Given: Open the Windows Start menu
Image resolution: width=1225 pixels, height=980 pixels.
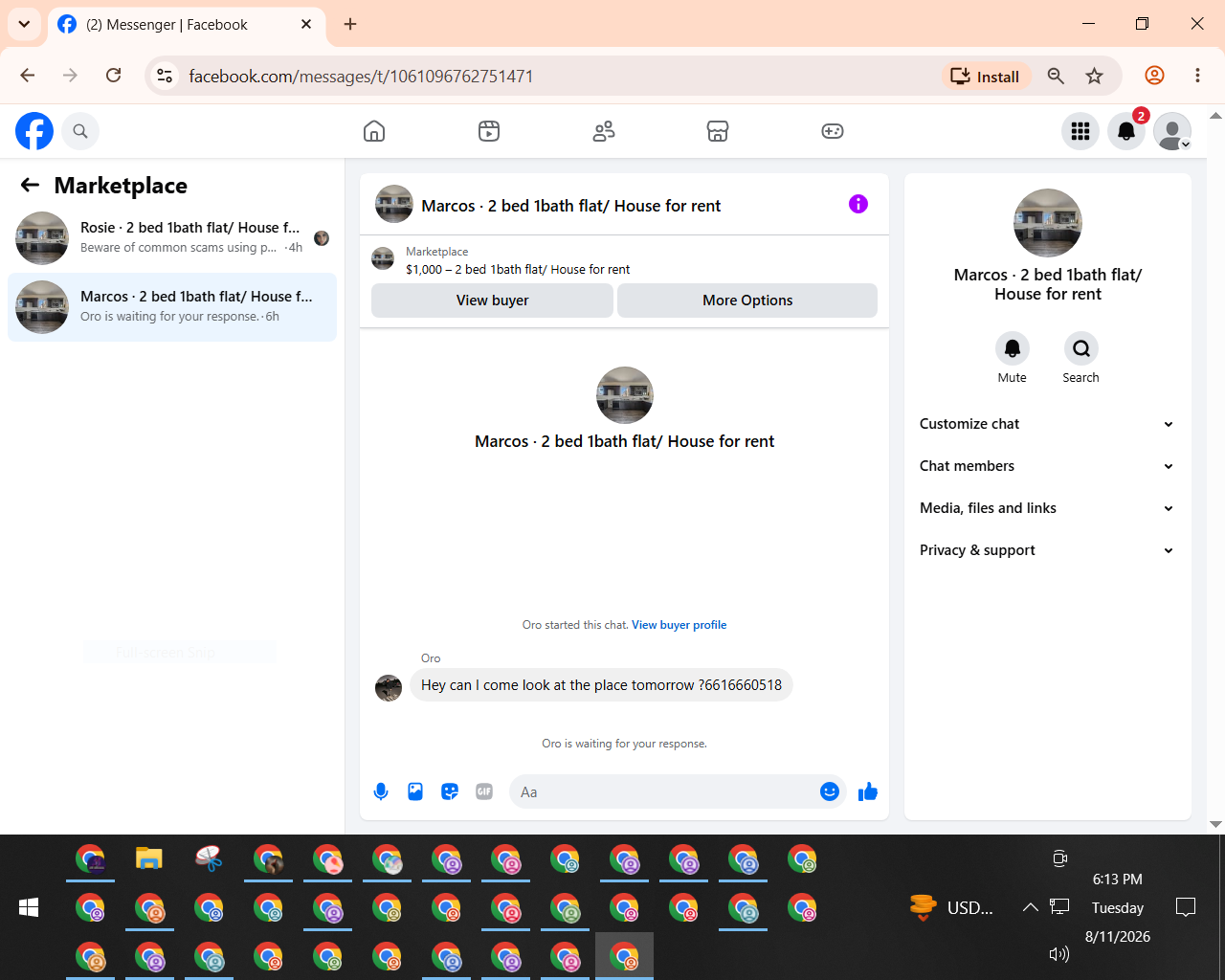Looking at the screenshot, I should [x=29, y=907].
